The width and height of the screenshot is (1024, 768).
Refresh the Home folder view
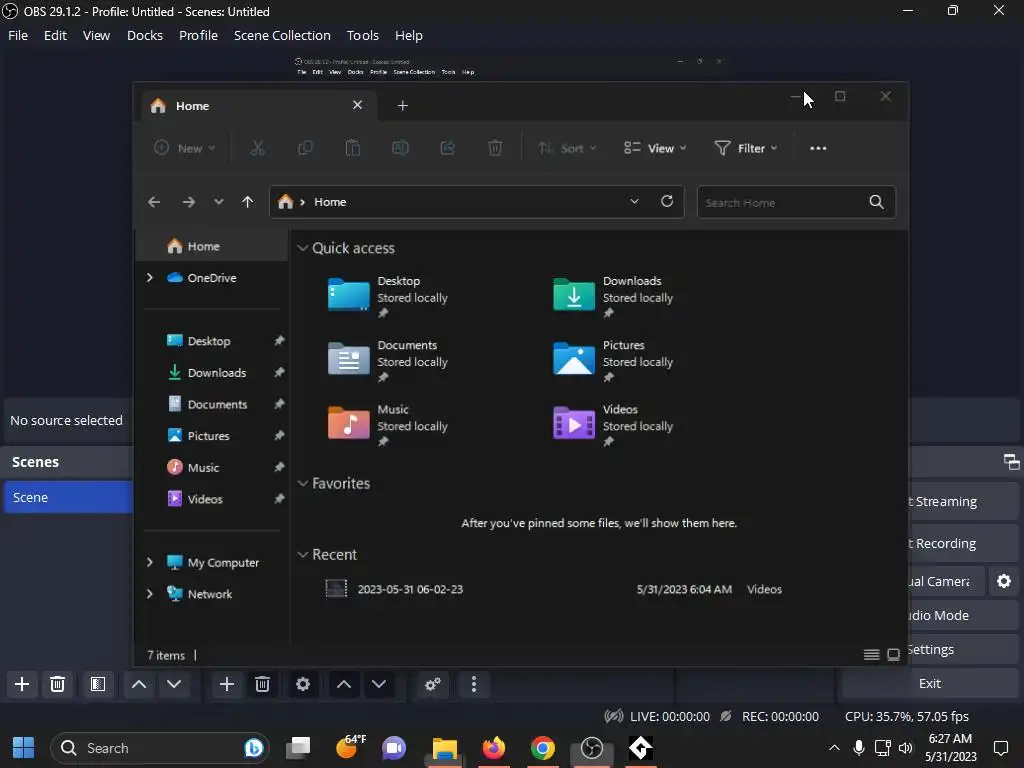(x=667, y=201)
